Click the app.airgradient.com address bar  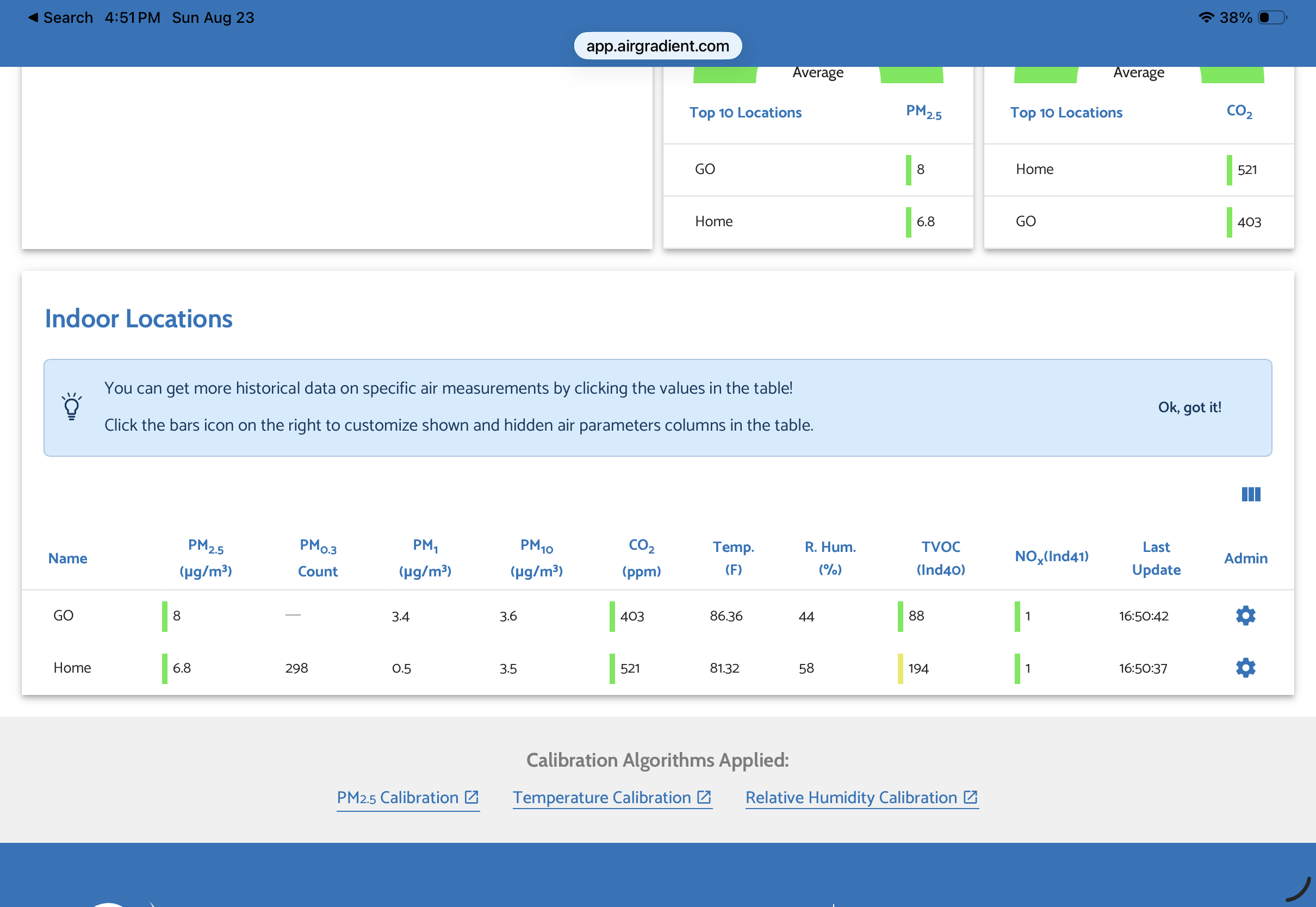(657, 46)
